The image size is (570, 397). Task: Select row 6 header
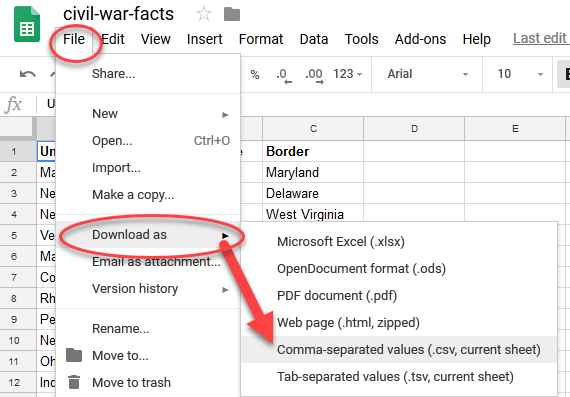(x=18, y=256)
